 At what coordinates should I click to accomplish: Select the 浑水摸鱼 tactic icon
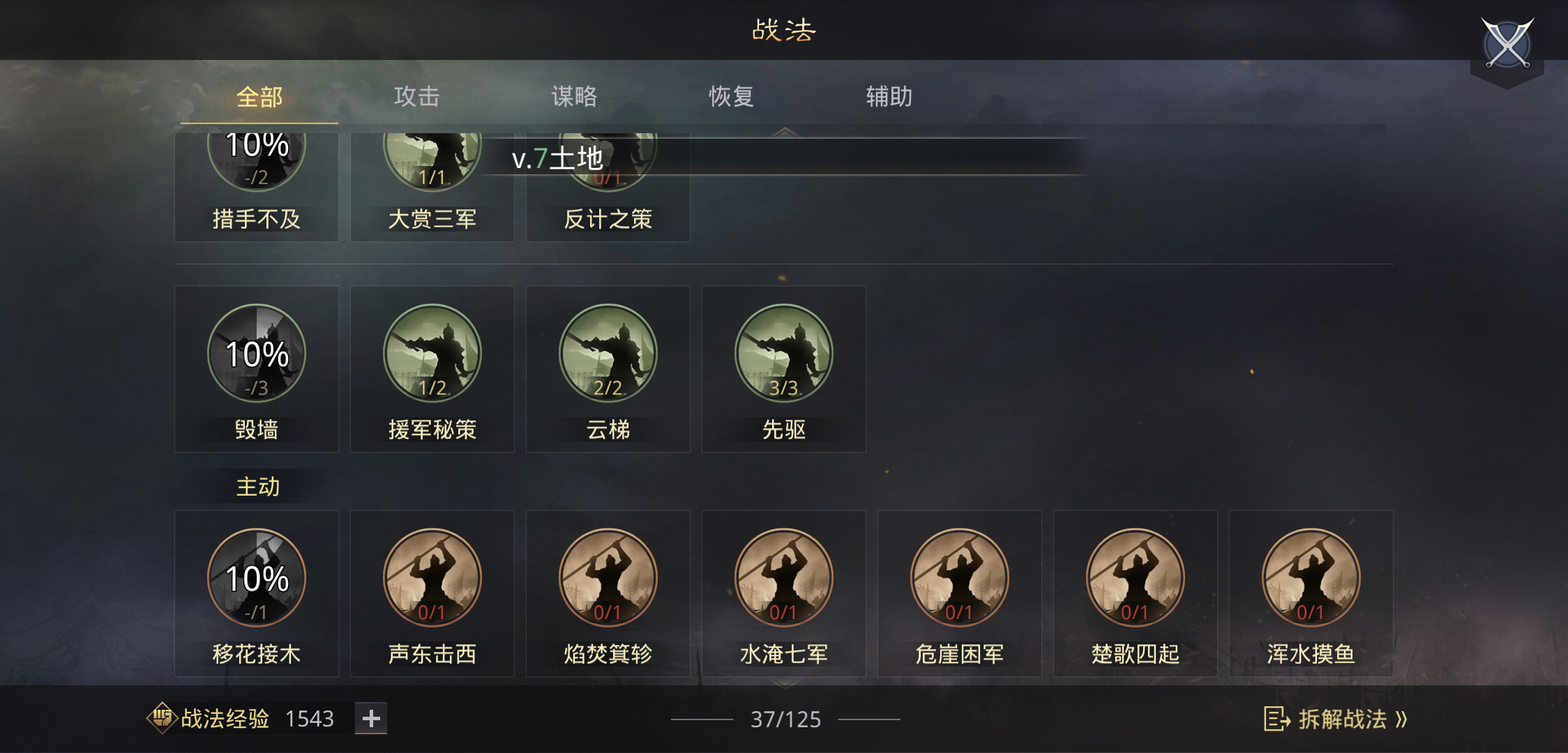pyautogui.click(x=1311, y=578)
